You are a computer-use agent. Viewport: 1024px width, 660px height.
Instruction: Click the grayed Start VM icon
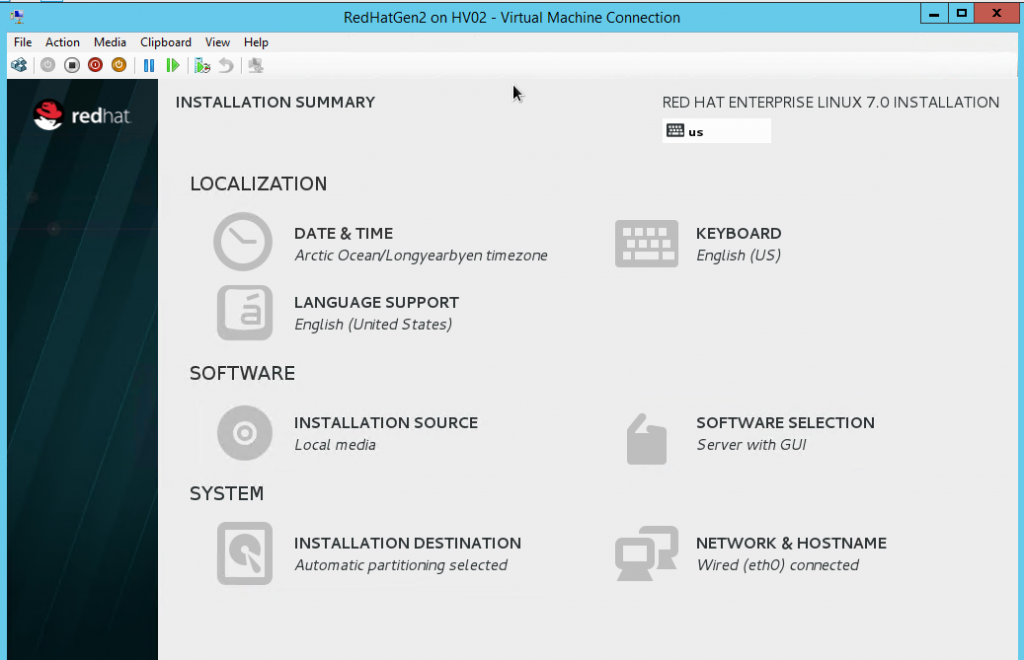[x=48, y=65]
